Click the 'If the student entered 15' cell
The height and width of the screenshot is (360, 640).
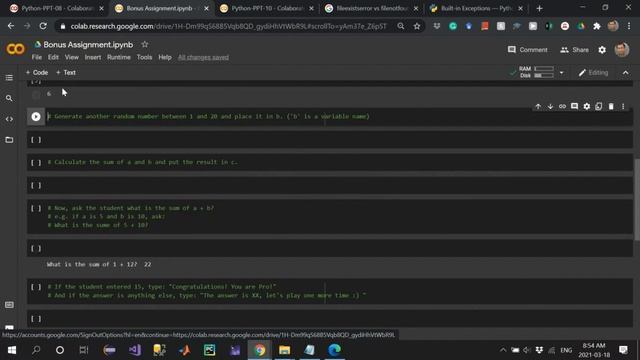tap(330, 291)
